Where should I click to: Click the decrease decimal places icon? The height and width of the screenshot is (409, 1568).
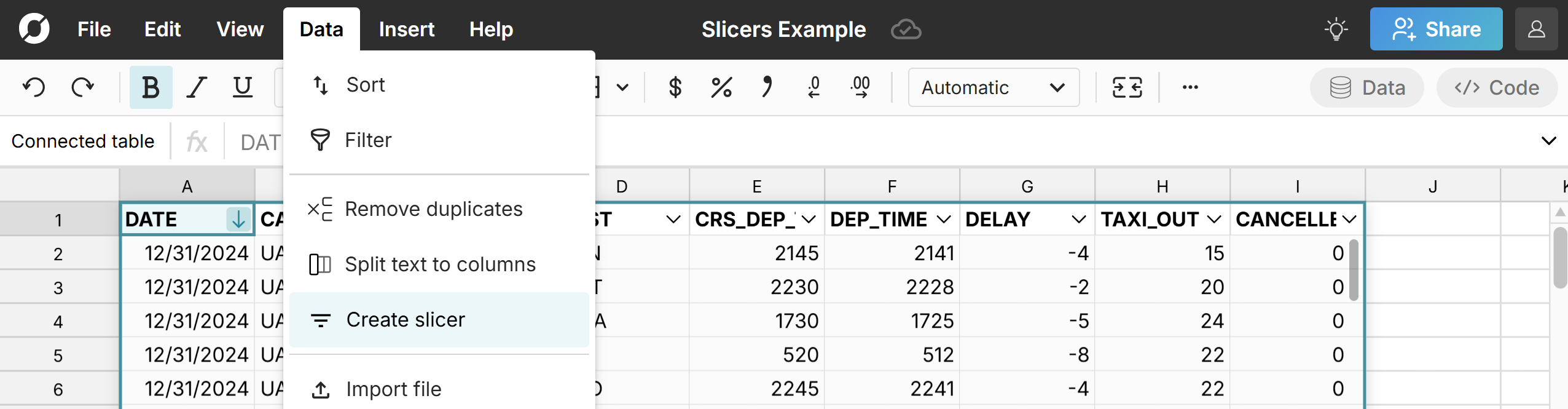[x=813, y=87]
